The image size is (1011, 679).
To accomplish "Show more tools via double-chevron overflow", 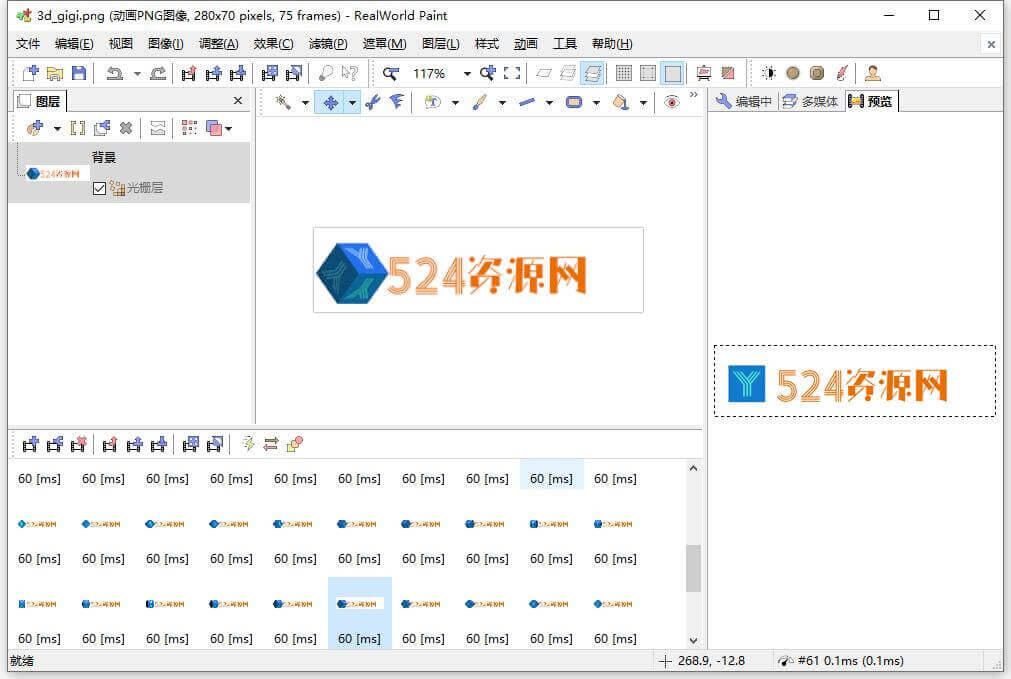I will click(x=694, y=95).
